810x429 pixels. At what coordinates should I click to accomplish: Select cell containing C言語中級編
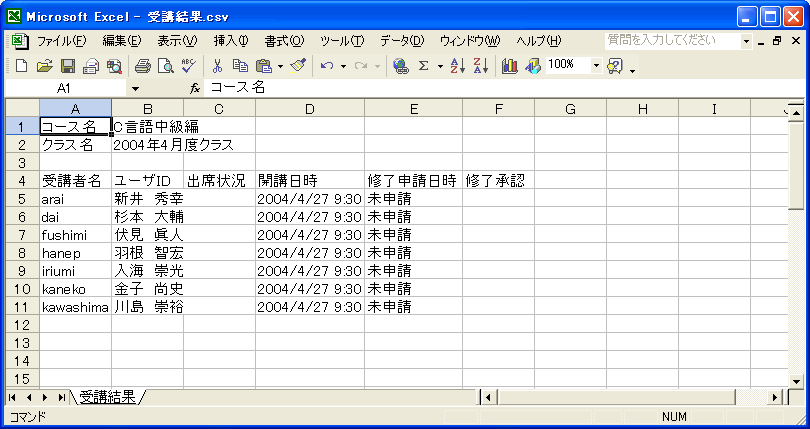pyautogui.click(x=148, y=127)
